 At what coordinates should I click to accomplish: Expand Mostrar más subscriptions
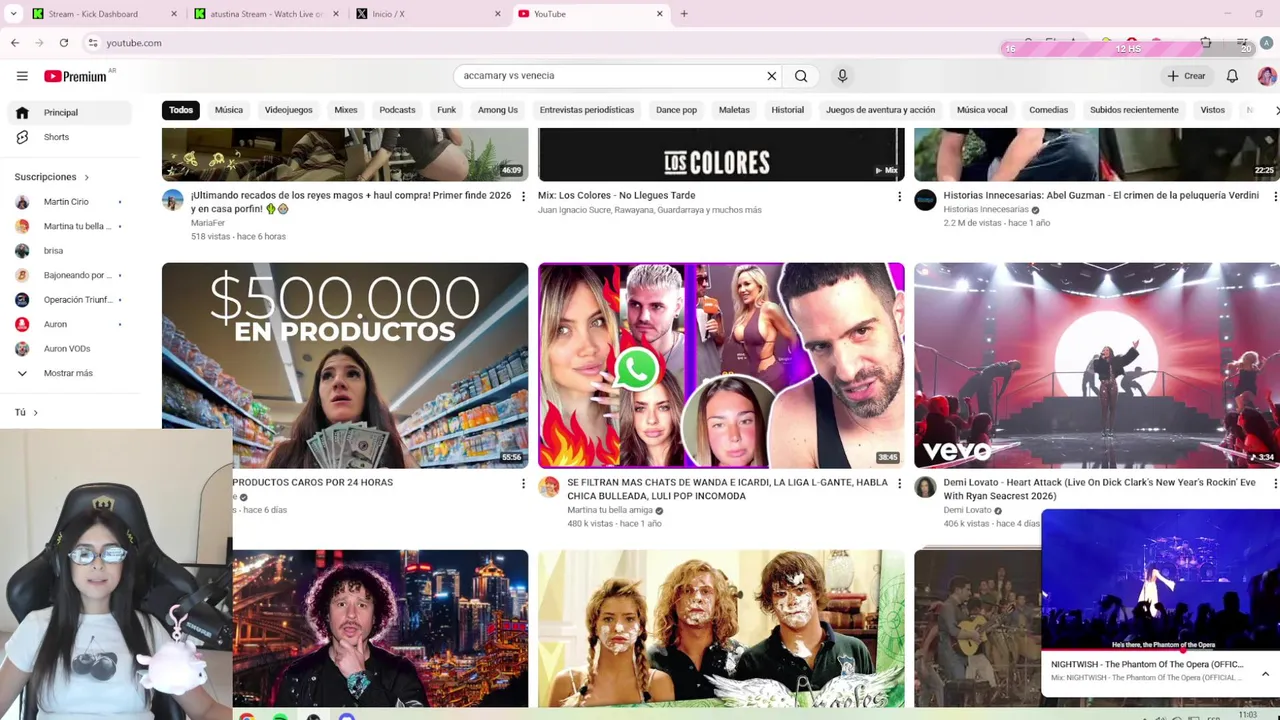click(70, 373)
